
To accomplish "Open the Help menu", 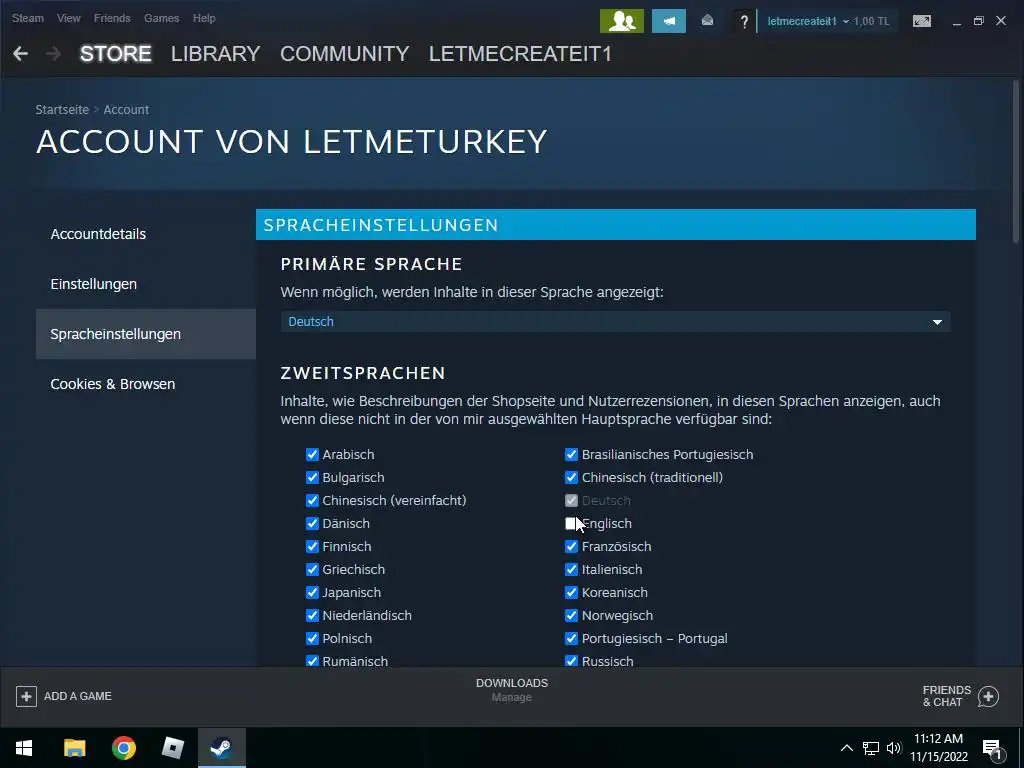I will [204, 18].
